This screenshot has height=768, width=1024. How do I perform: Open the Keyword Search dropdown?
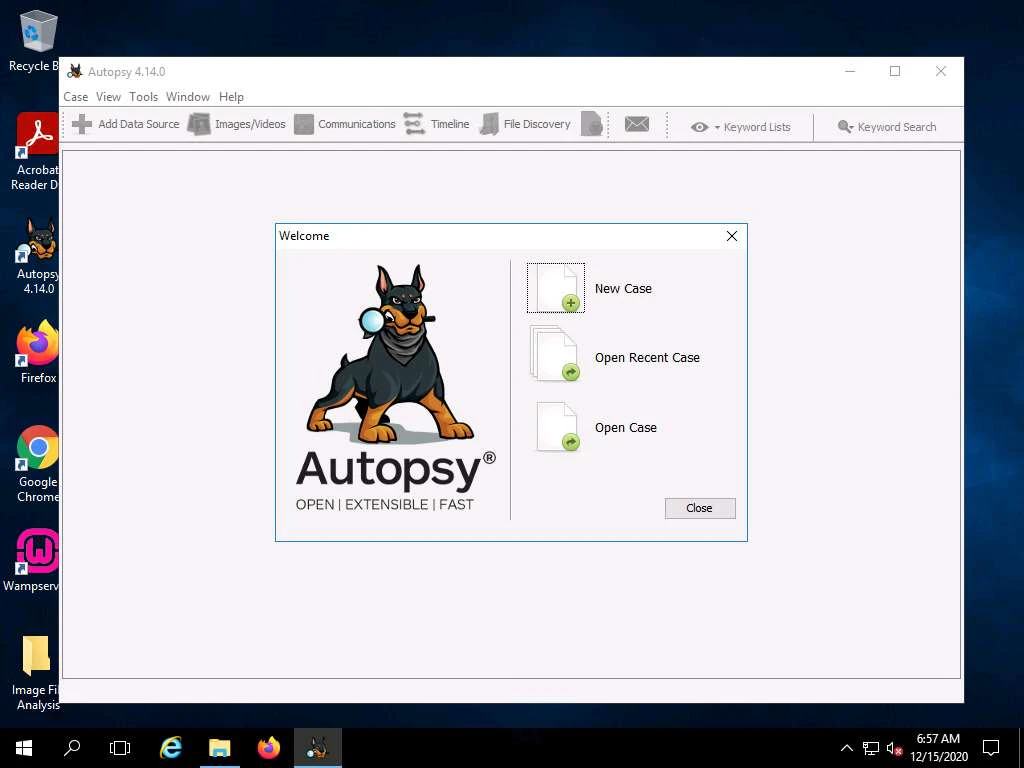[887, 127]
